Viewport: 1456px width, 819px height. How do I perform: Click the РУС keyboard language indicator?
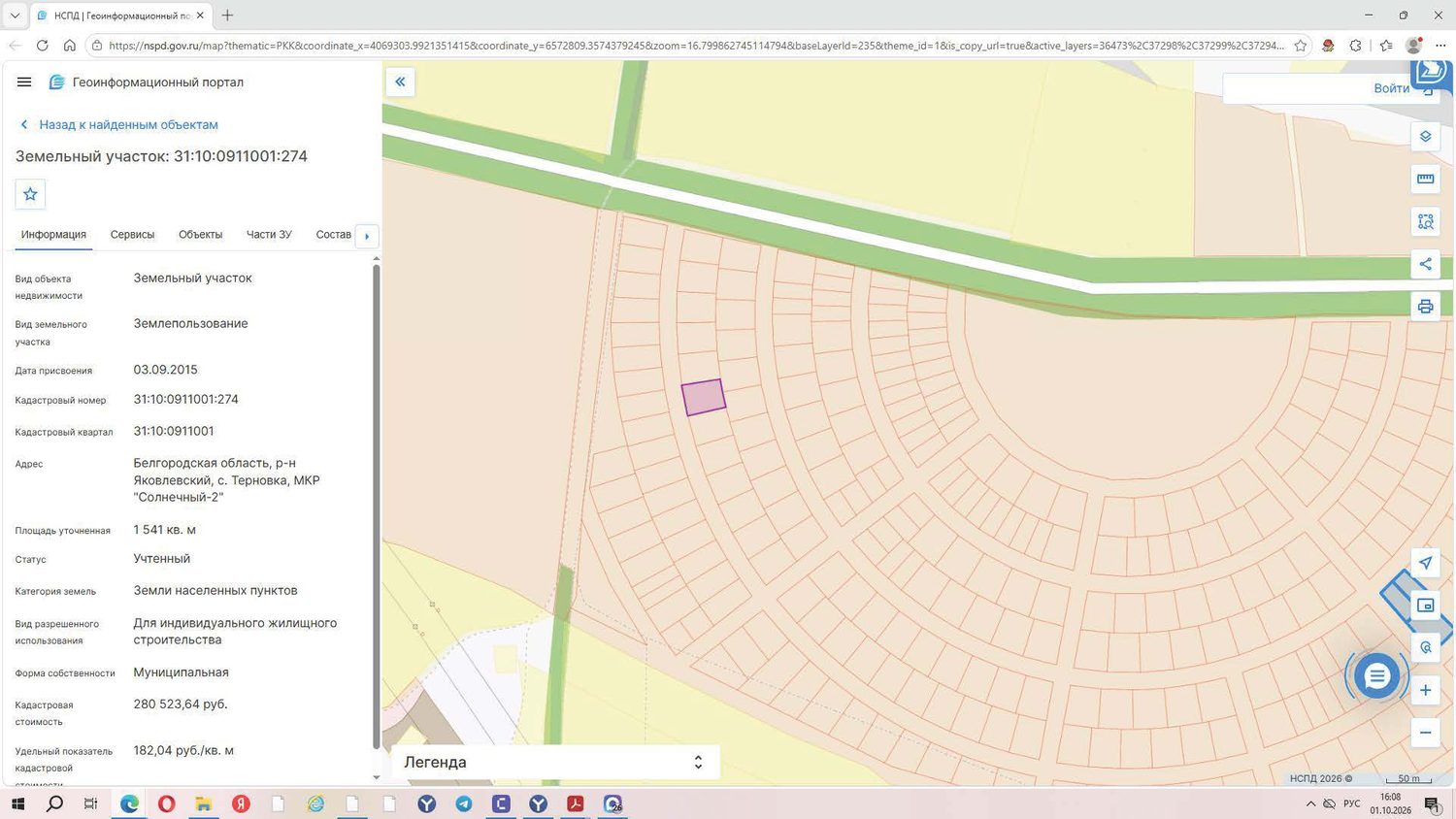(1352, 803)
